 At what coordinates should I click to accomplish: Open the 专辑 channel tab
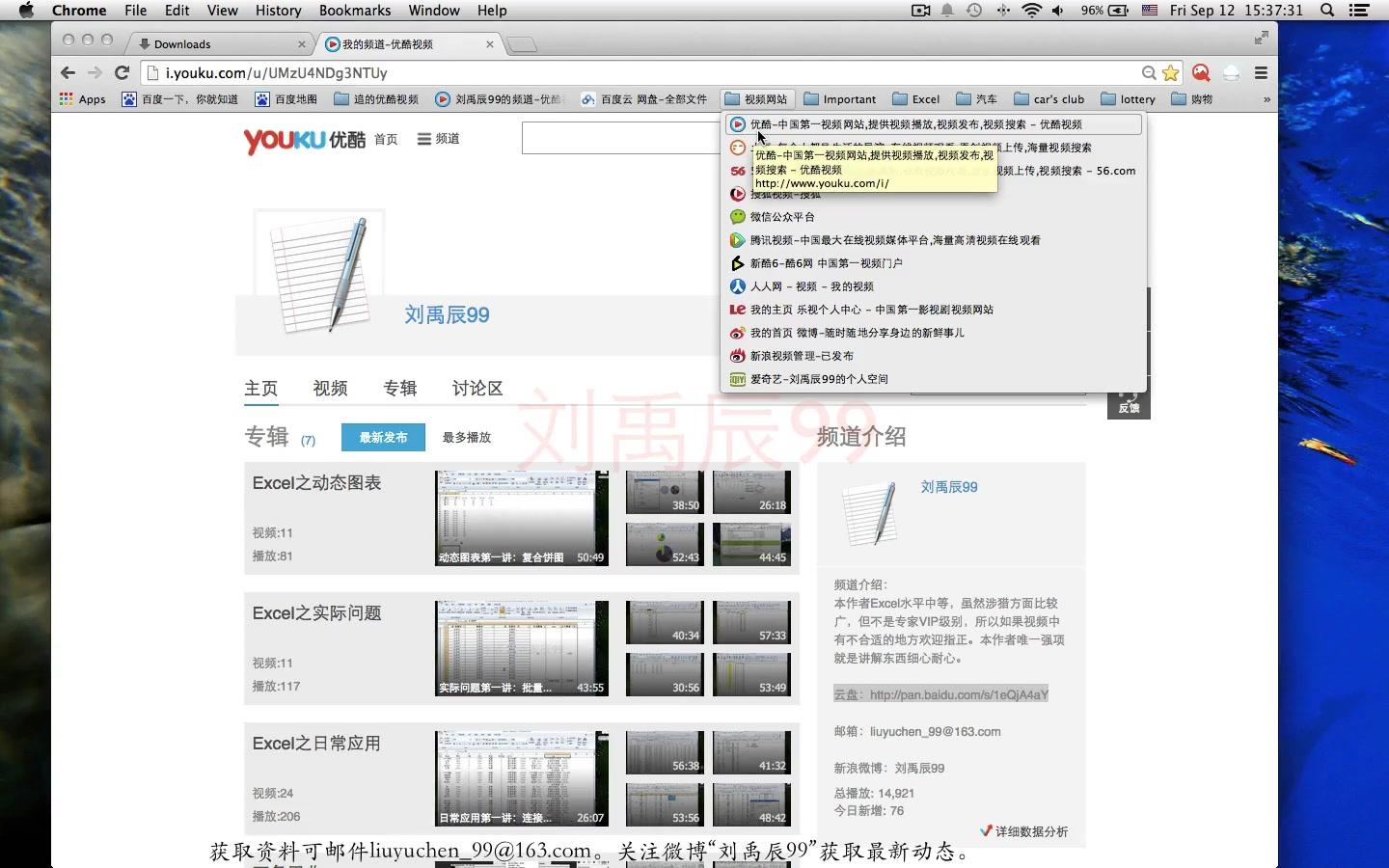[400, 388]
